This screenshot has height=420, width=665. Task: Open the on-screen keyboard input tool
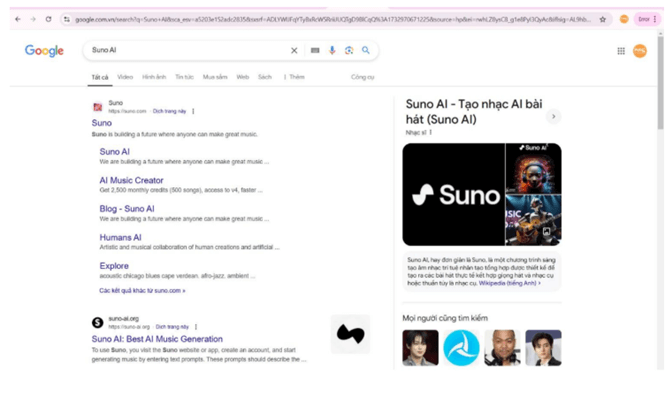point(315,50)
